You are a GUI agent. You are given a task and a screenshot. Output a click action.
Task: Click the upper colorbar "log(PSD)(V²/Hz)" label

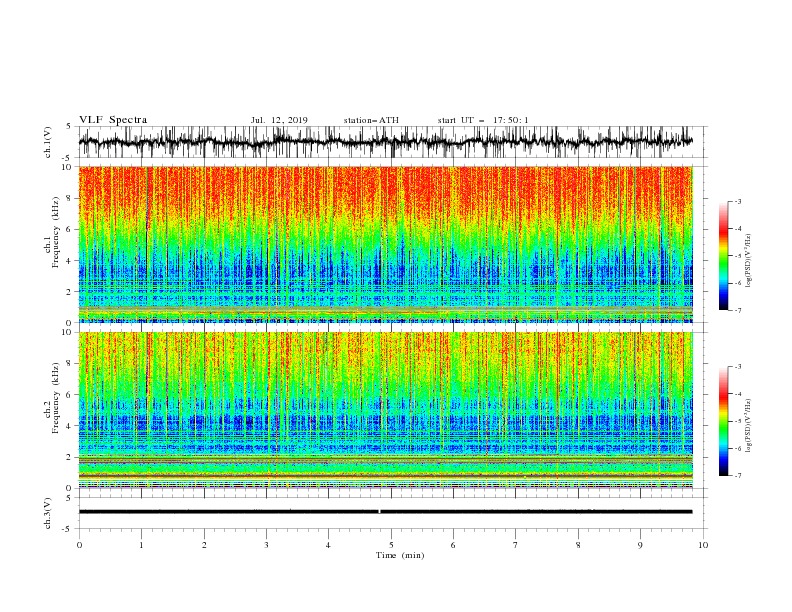[749, 261]
